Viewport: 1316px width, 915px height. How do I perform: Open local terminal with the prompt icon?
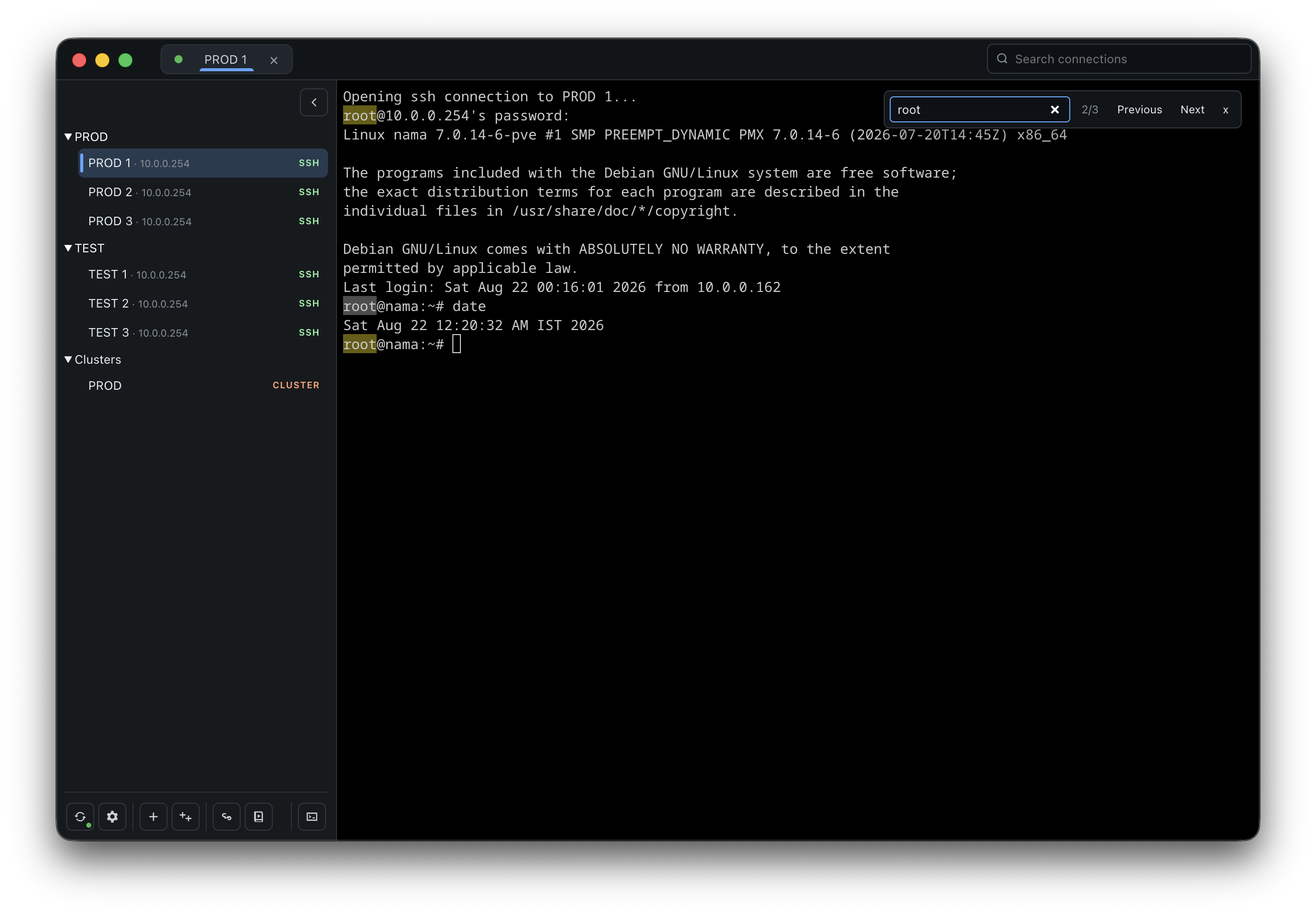pos(312,816)
